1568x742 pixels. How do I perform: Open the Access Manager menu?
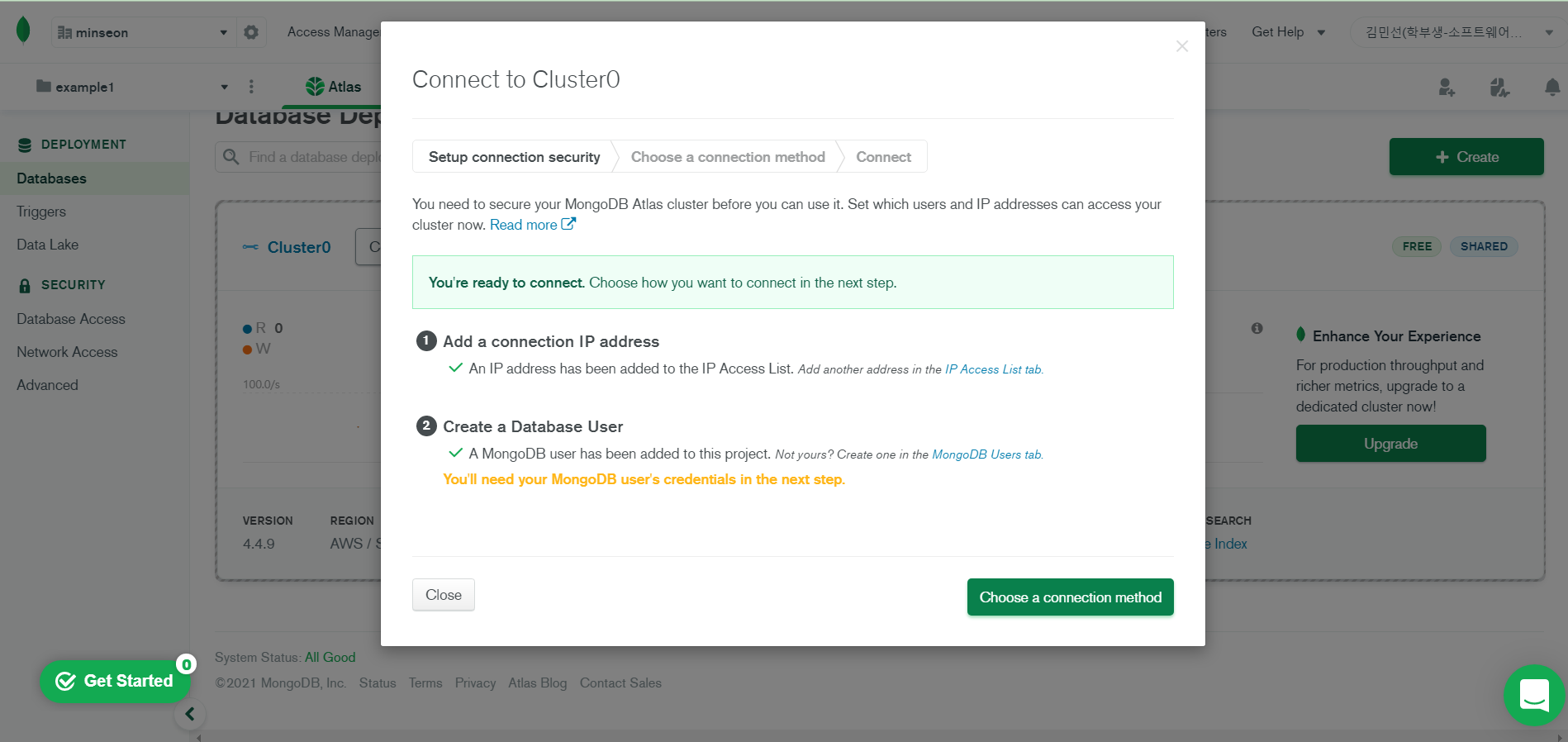point(334,32)
